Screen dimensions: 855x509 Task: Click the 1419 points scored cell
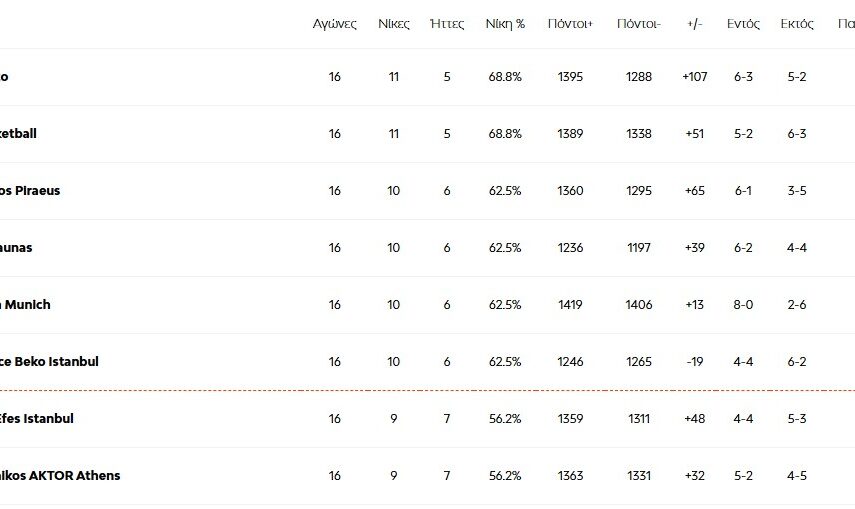570,305
